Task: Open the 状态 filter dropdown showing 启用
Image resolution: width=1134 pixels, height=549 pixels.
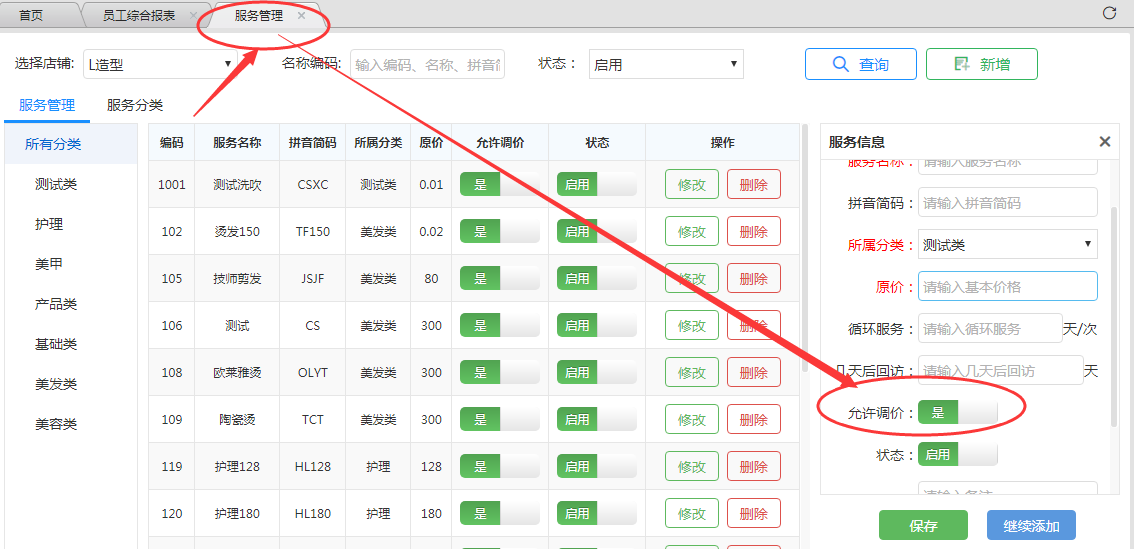Action: tap(666, 64)
